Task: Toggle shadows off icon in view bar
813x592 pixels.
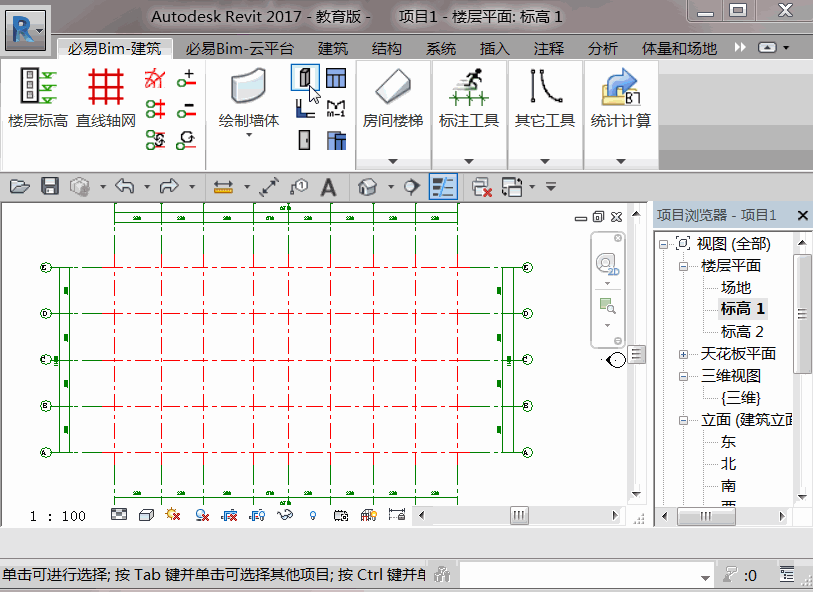Action: (202, 515)
